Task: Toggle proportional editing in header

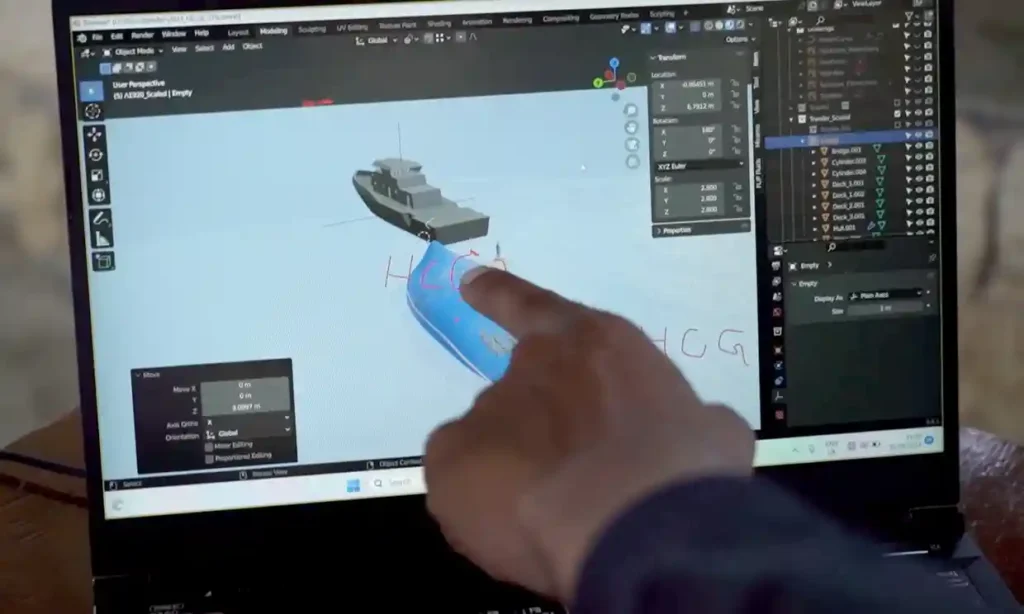Action: [x=461, y=38]
